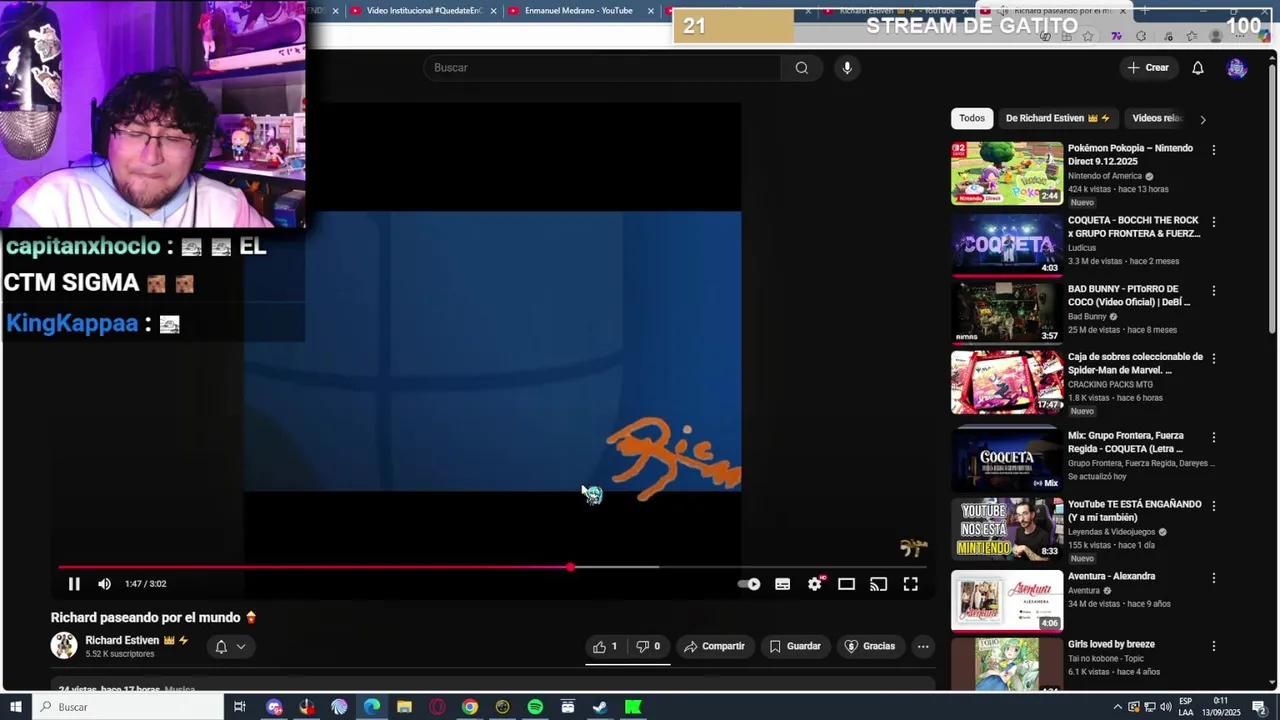The height and width of the screenshot is (720, 1280).
Task: Open Girls loved by breeze video title
Action: (1111, 644)
